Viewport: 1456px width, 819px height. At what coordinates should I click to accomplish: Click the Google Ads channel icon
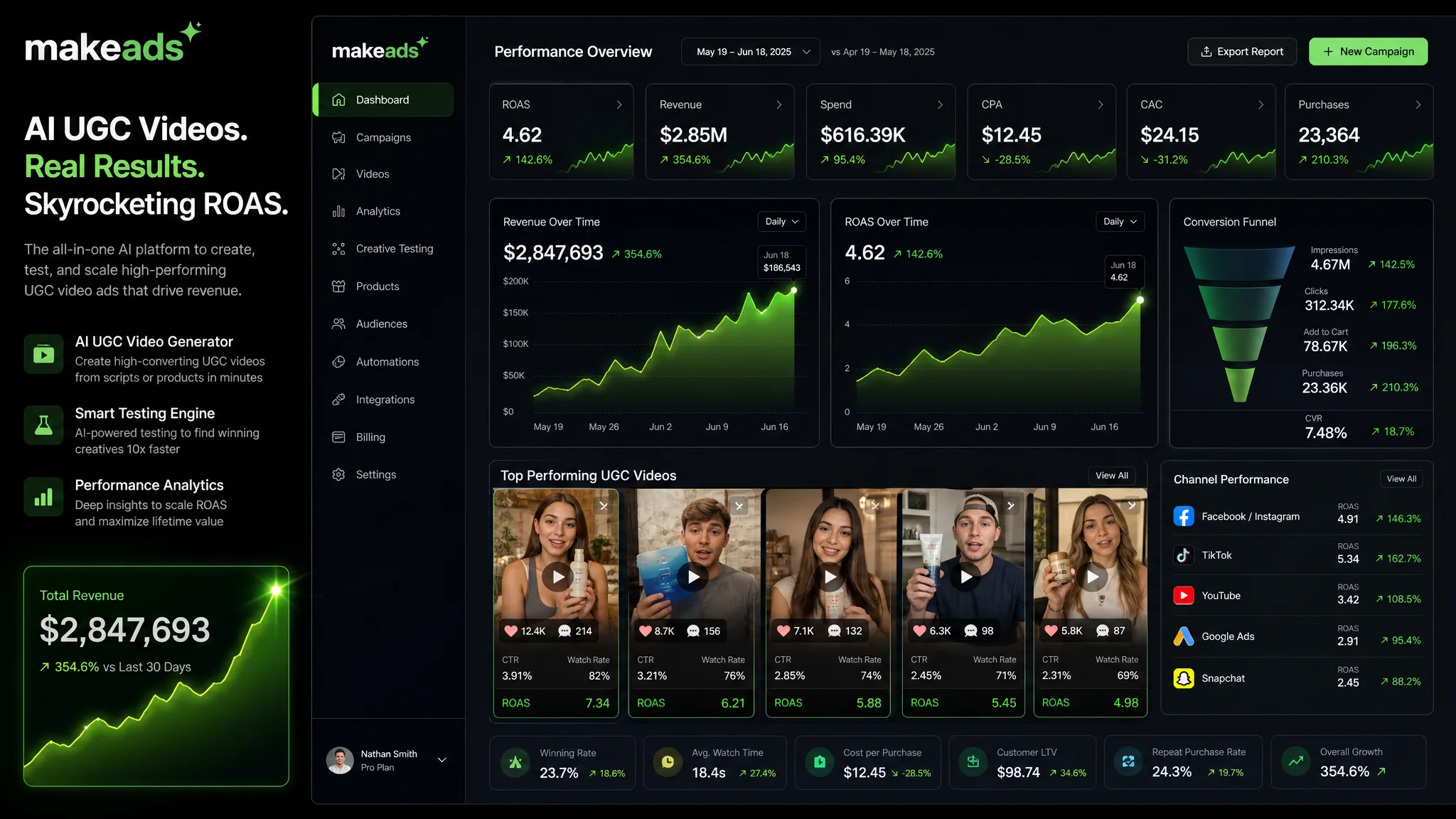click(x=1184, y=636)
